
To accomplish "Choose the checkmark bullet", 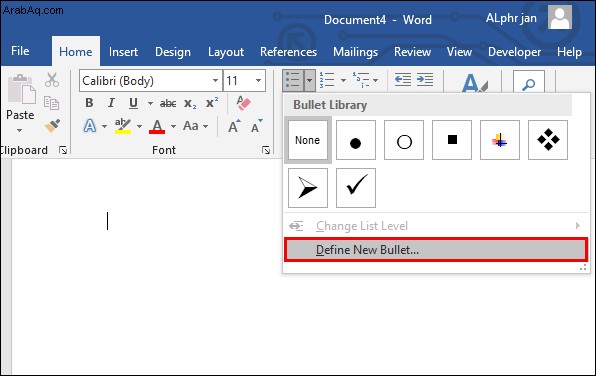I will coord(356,188).
